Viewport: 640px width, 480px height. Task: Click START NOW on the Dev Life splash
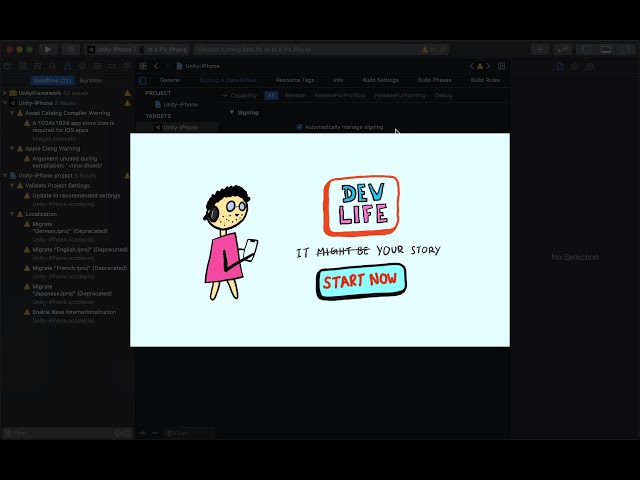tap(361, 281)
